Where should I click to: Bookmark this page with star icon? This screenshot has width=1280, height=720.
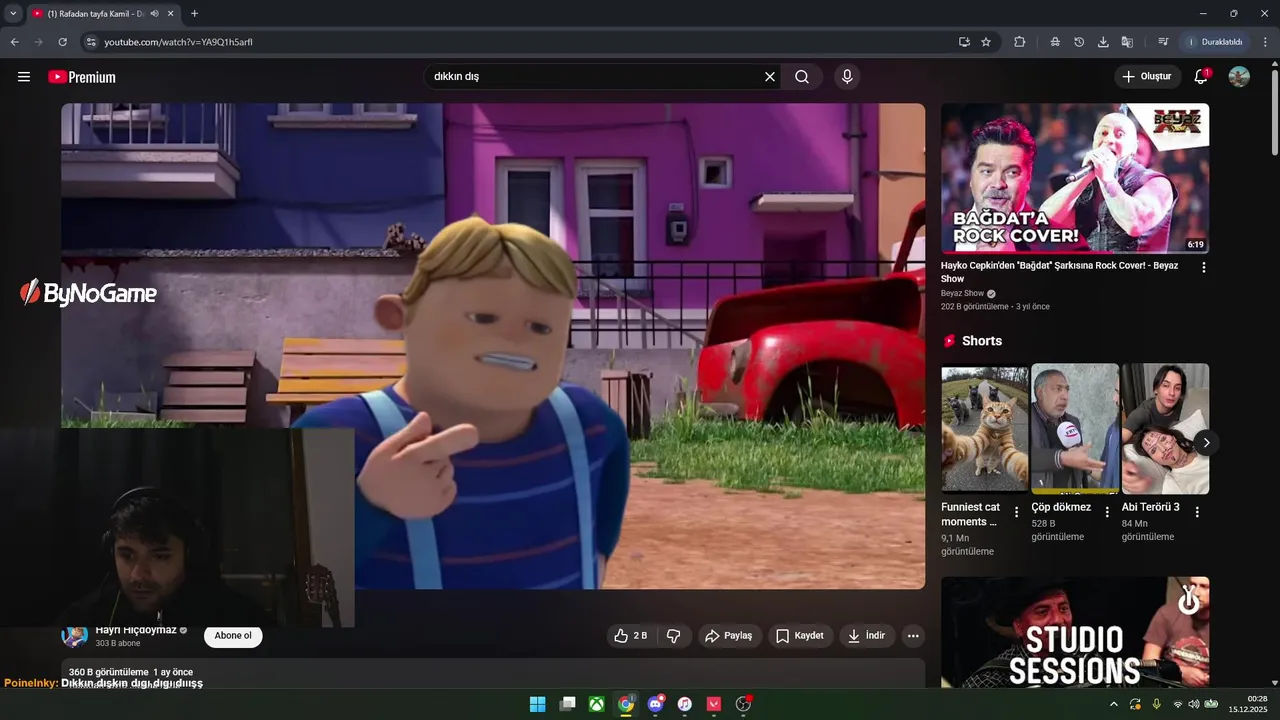[x=986, y=42]
